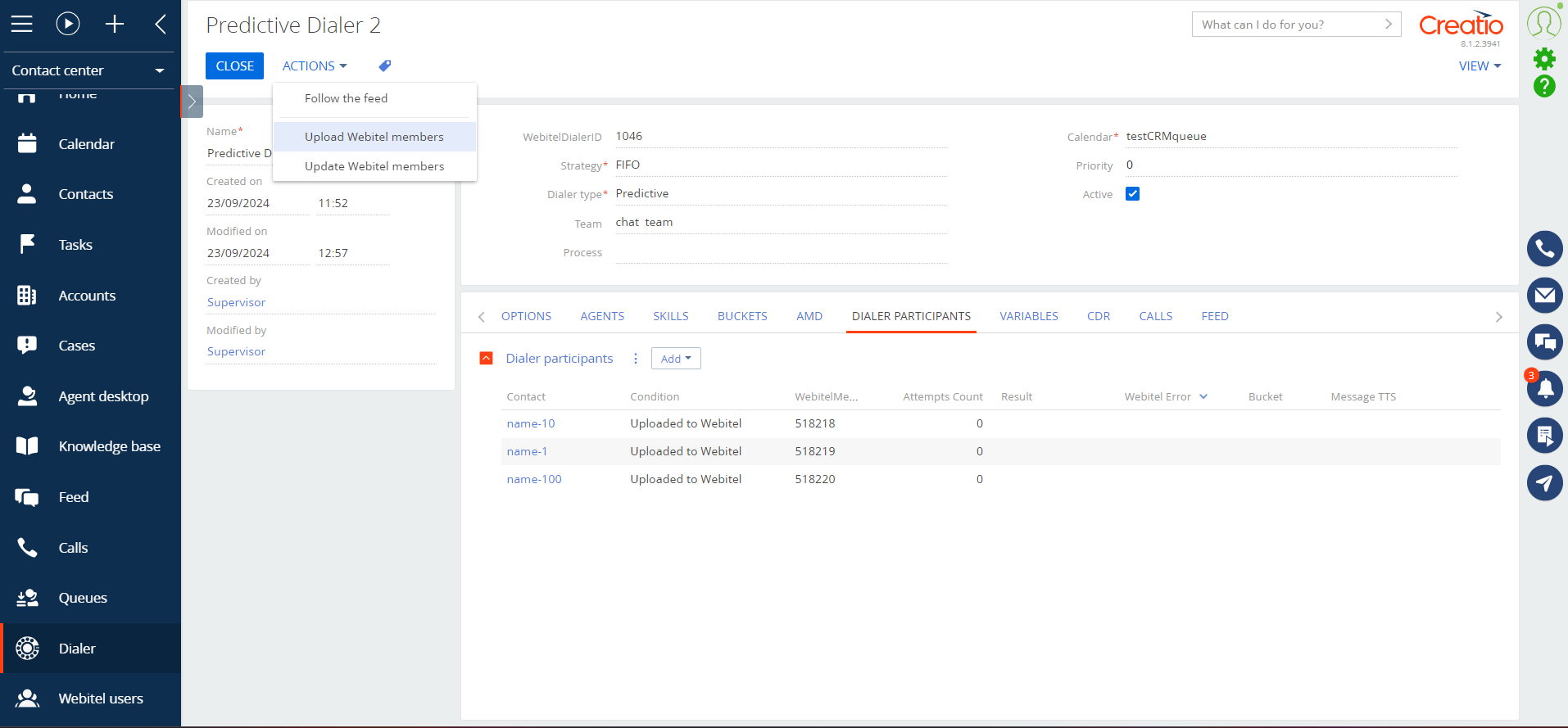Click the tag icon next to Actions
This screenshot has width=1568, height=728.
coord(384,66)
